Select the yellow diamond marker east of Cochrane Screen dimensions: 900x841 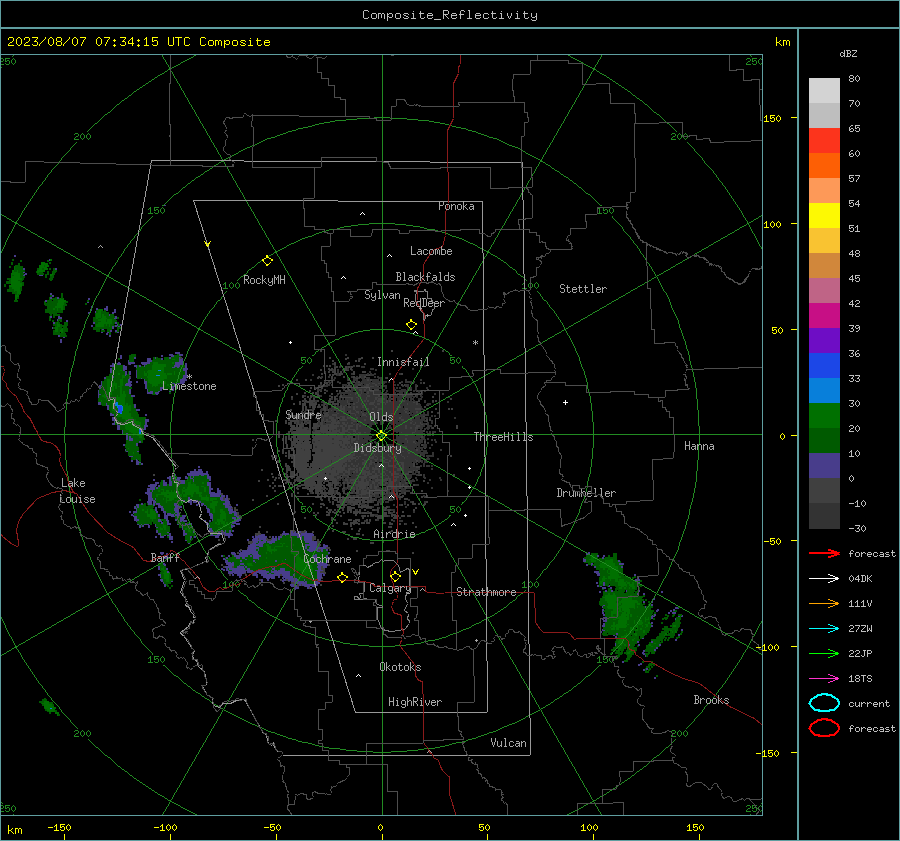pyautogui.click(x=342, y=577)
